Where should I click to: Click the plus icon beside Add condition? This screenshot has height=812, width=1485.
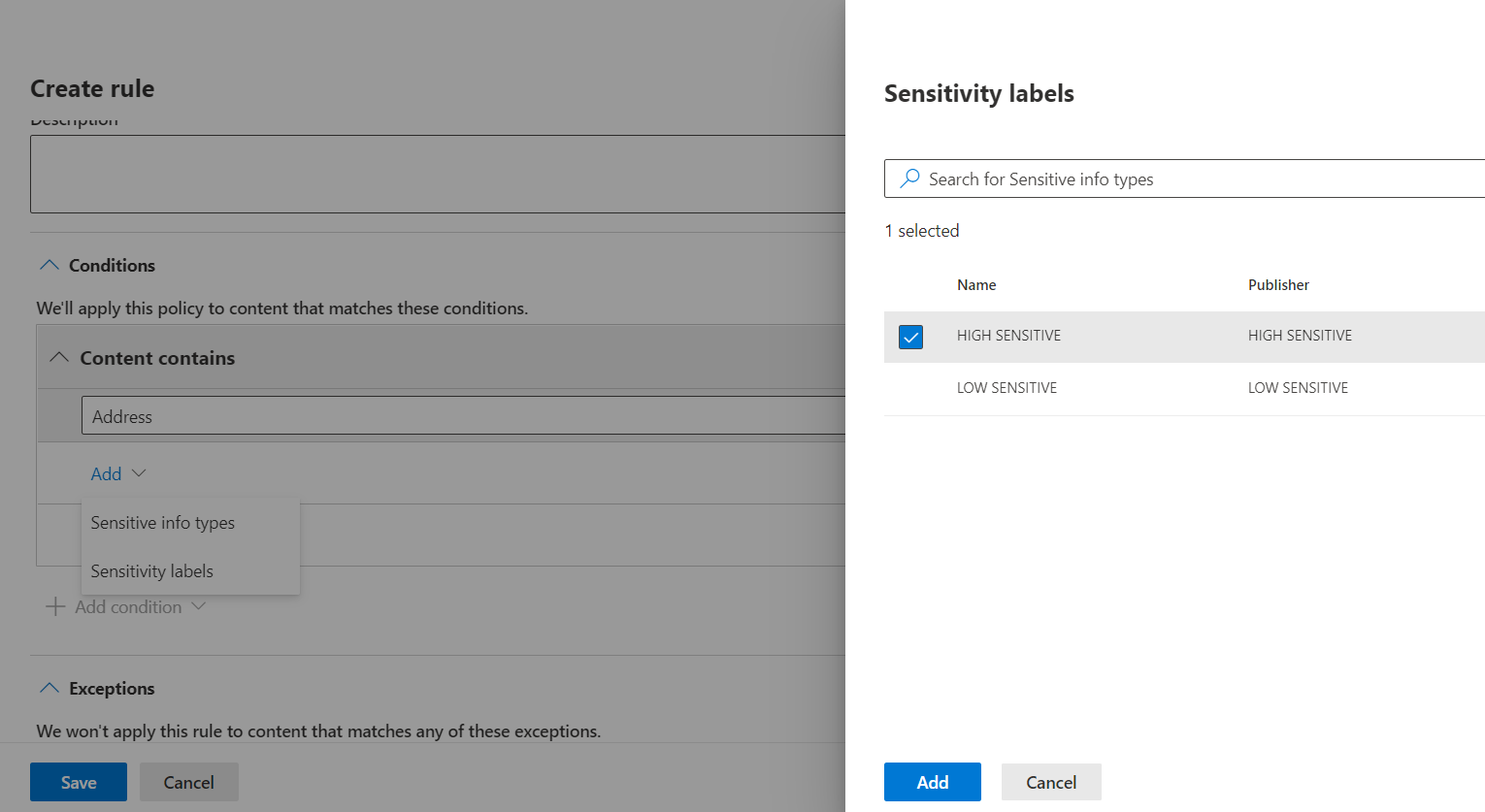pos(55,606)
